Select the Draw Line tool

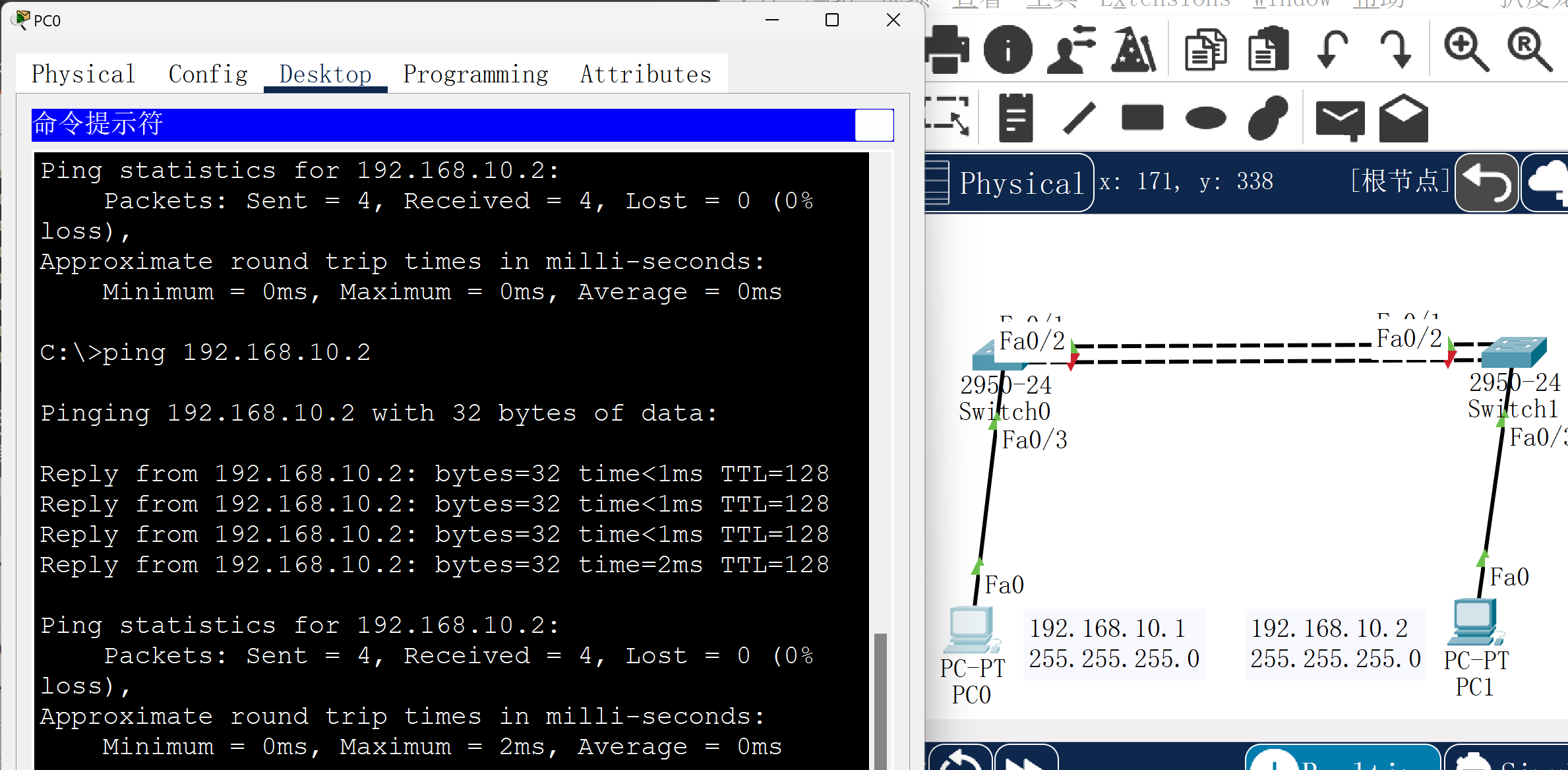tap(1079, 119)
